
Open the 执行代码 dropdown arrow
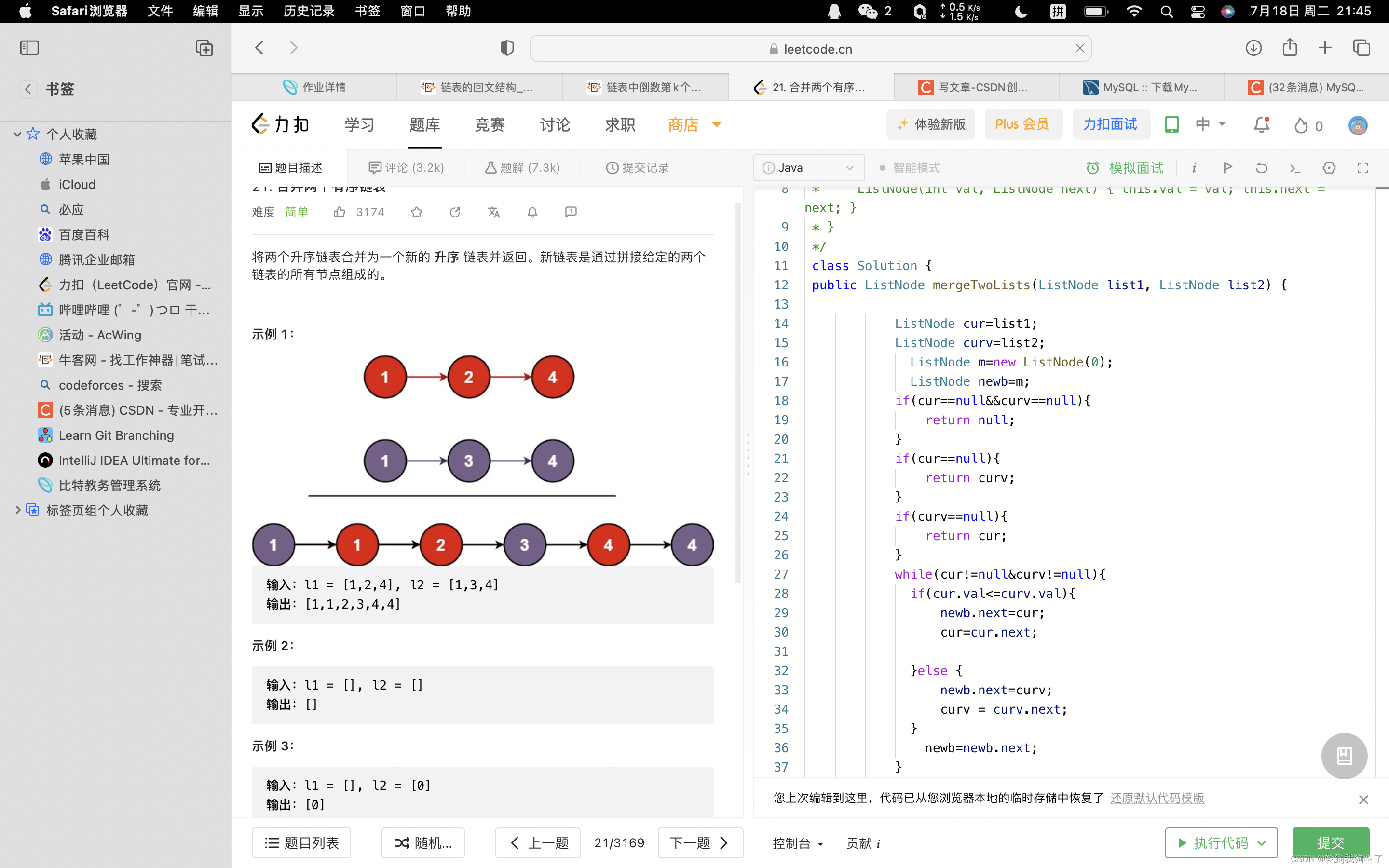tap(1262, 843)
